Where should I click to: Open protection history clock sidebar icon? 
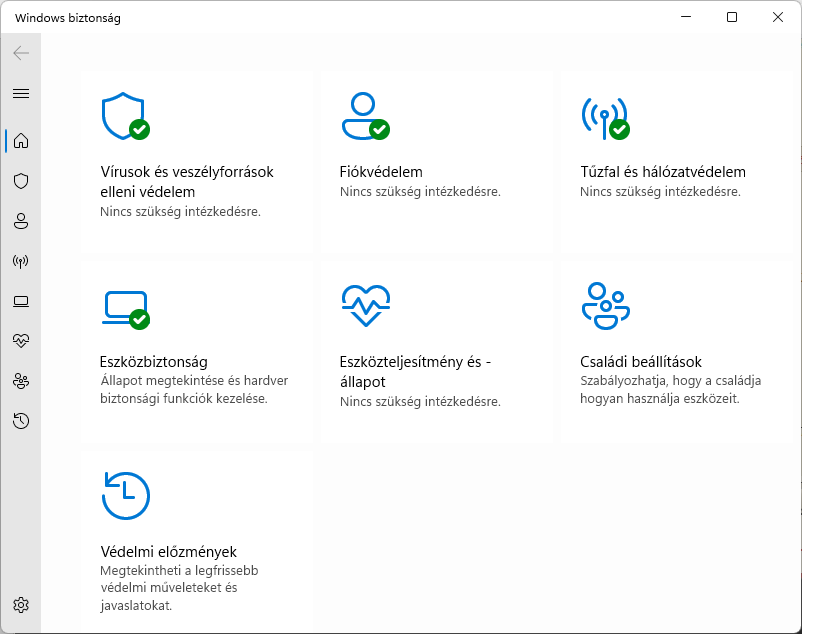click(x=21, y=421)
